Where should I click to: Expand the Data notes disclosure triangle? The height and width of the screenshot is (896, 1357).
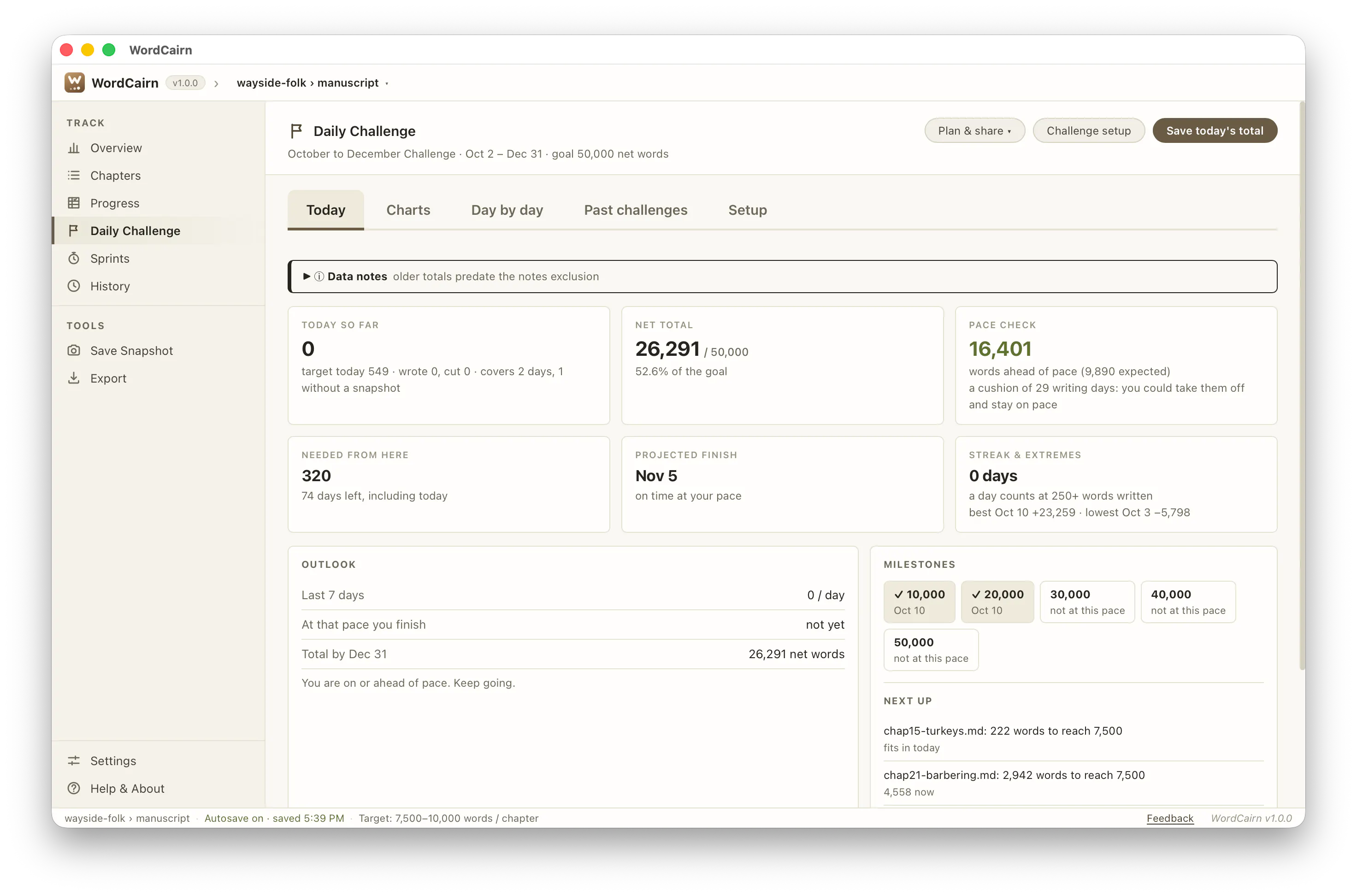307,277
